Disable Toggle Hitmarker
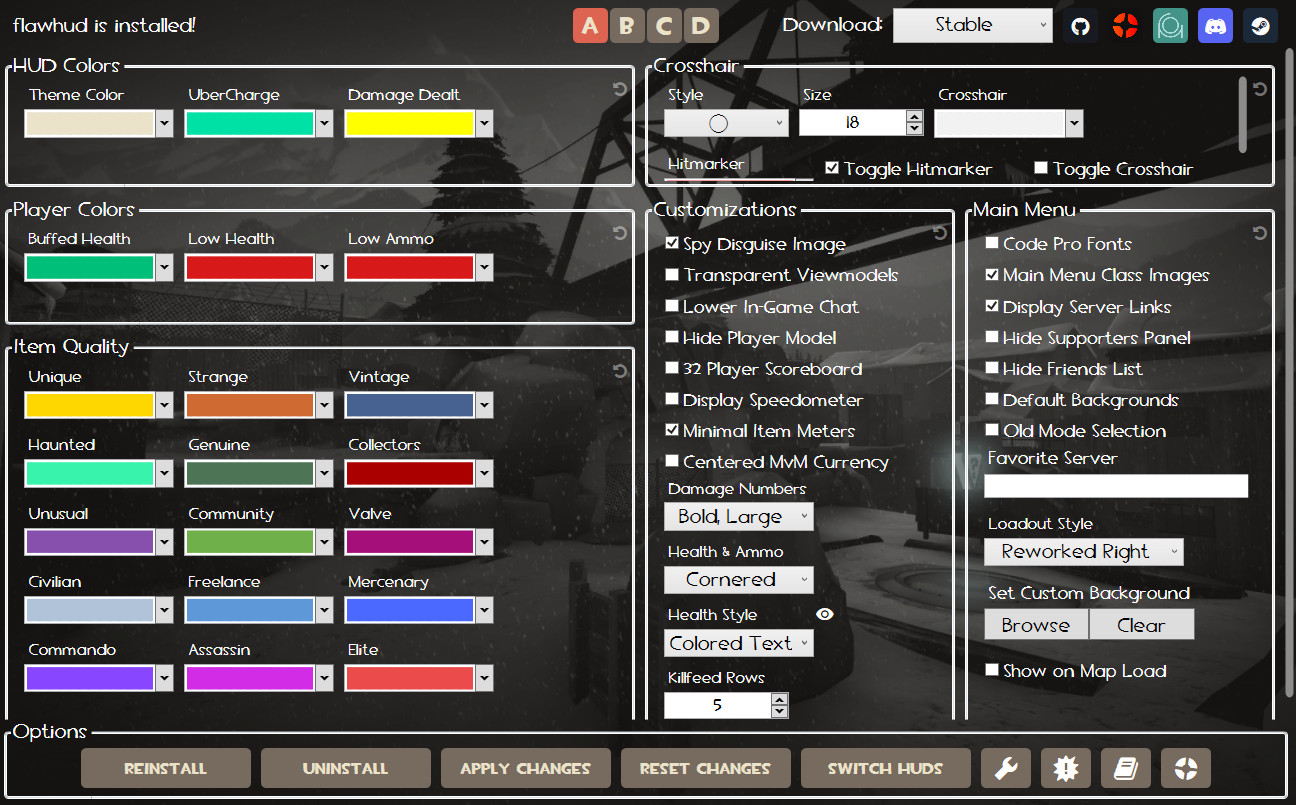 [x=832, y=168]
